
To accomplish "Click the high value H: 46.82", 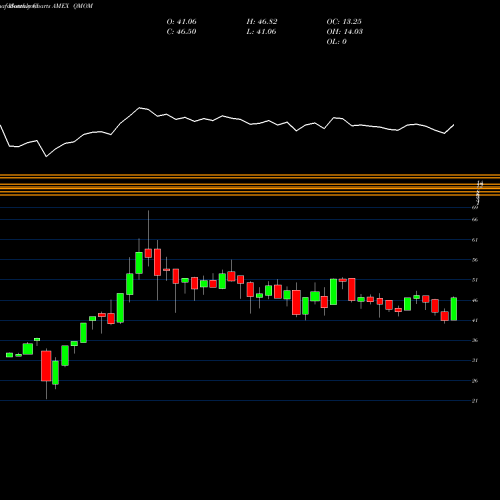I will pos(262,22).
